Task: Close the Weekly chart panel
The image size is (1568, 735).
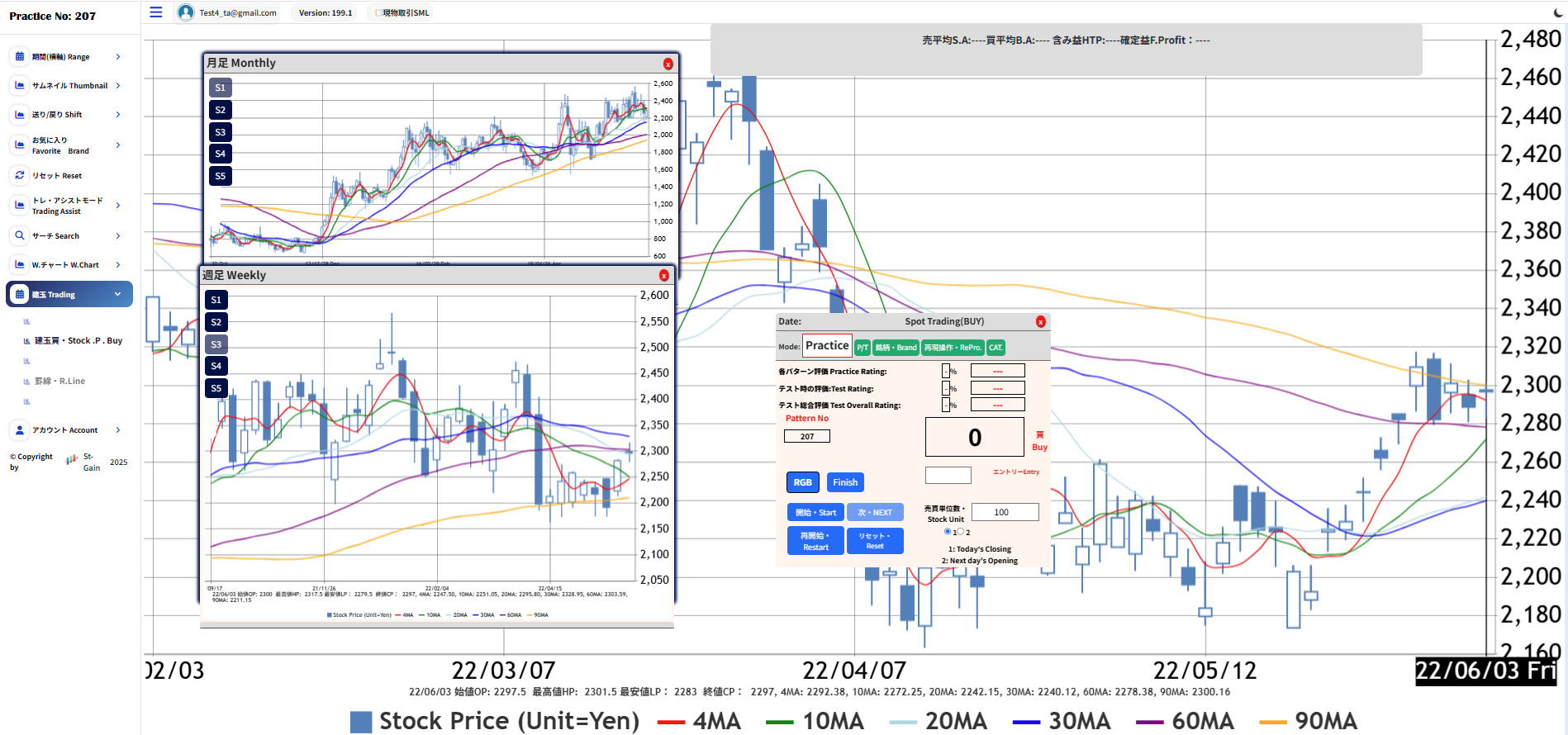Action: (663, 276)
